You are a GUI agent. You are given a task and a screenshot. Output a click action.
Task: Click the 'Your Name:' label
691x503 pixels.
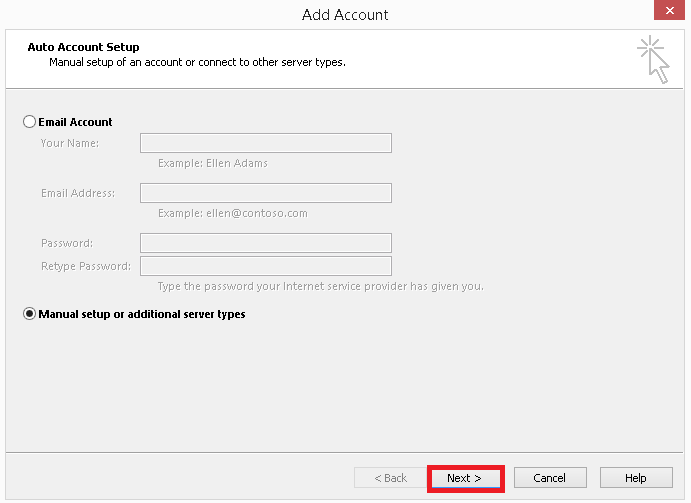pos(70,143)
